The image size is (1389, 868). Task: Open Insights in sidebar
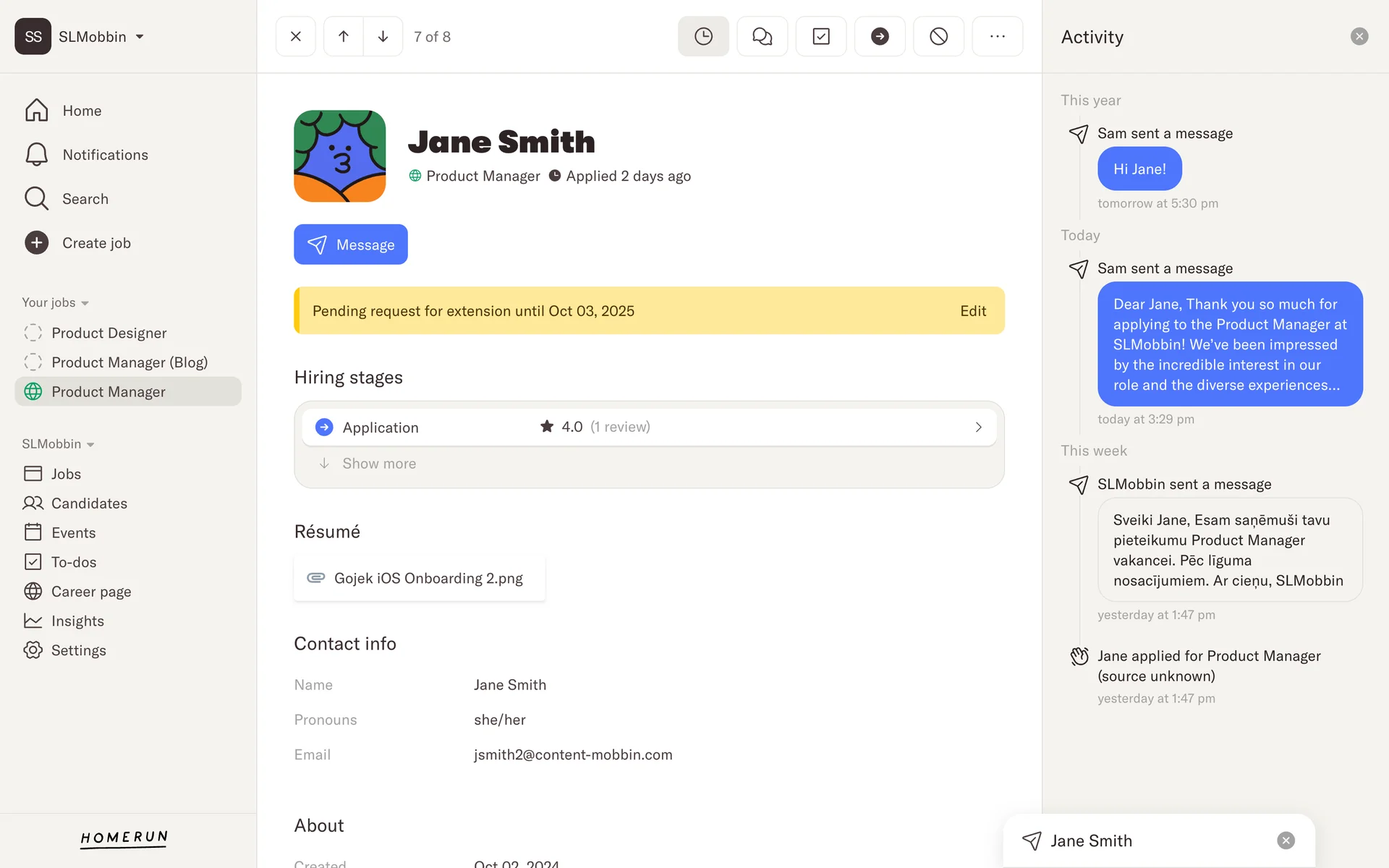[x=77, y=621]
